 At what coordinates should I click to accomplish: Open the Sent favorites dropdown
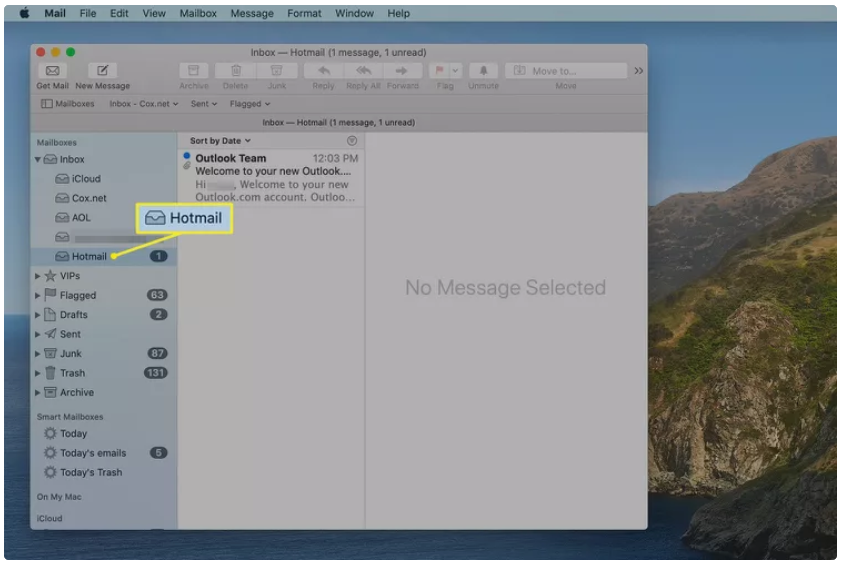click(204, 104)
